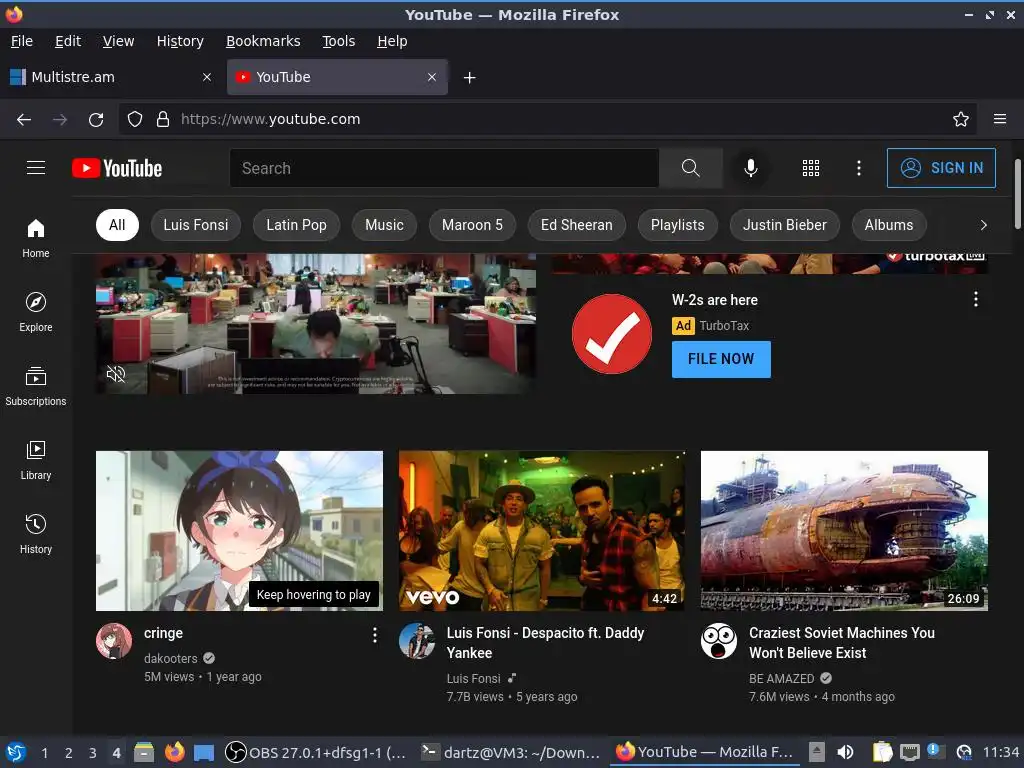The height and width of the screenshot is (768, 1024).
Task: Switch to the Multistre.am tab
Action: (x=111, y=77)
